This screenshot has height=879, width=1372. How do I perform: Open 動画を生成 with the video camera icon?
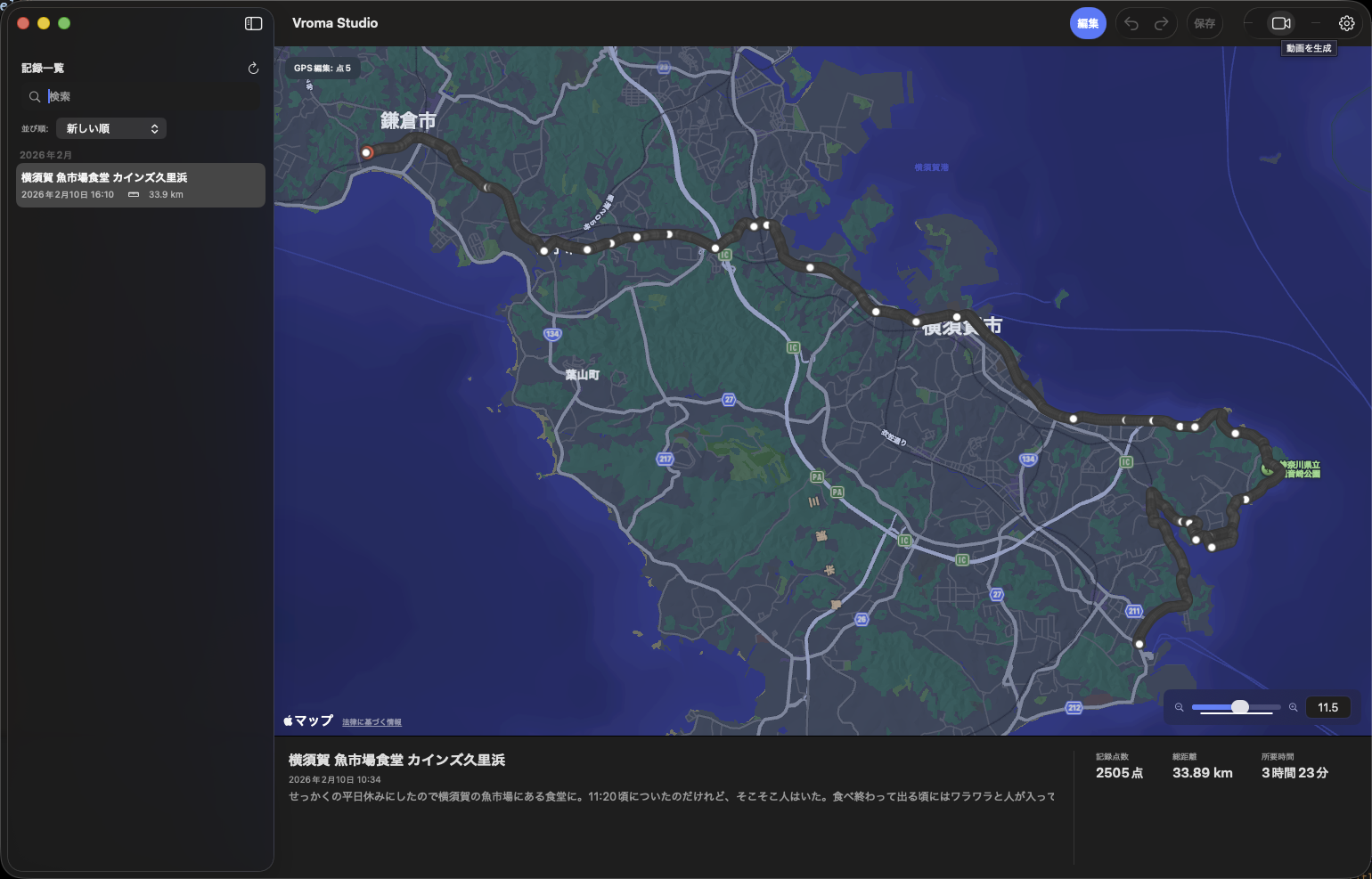click(x=1281, y=23)
